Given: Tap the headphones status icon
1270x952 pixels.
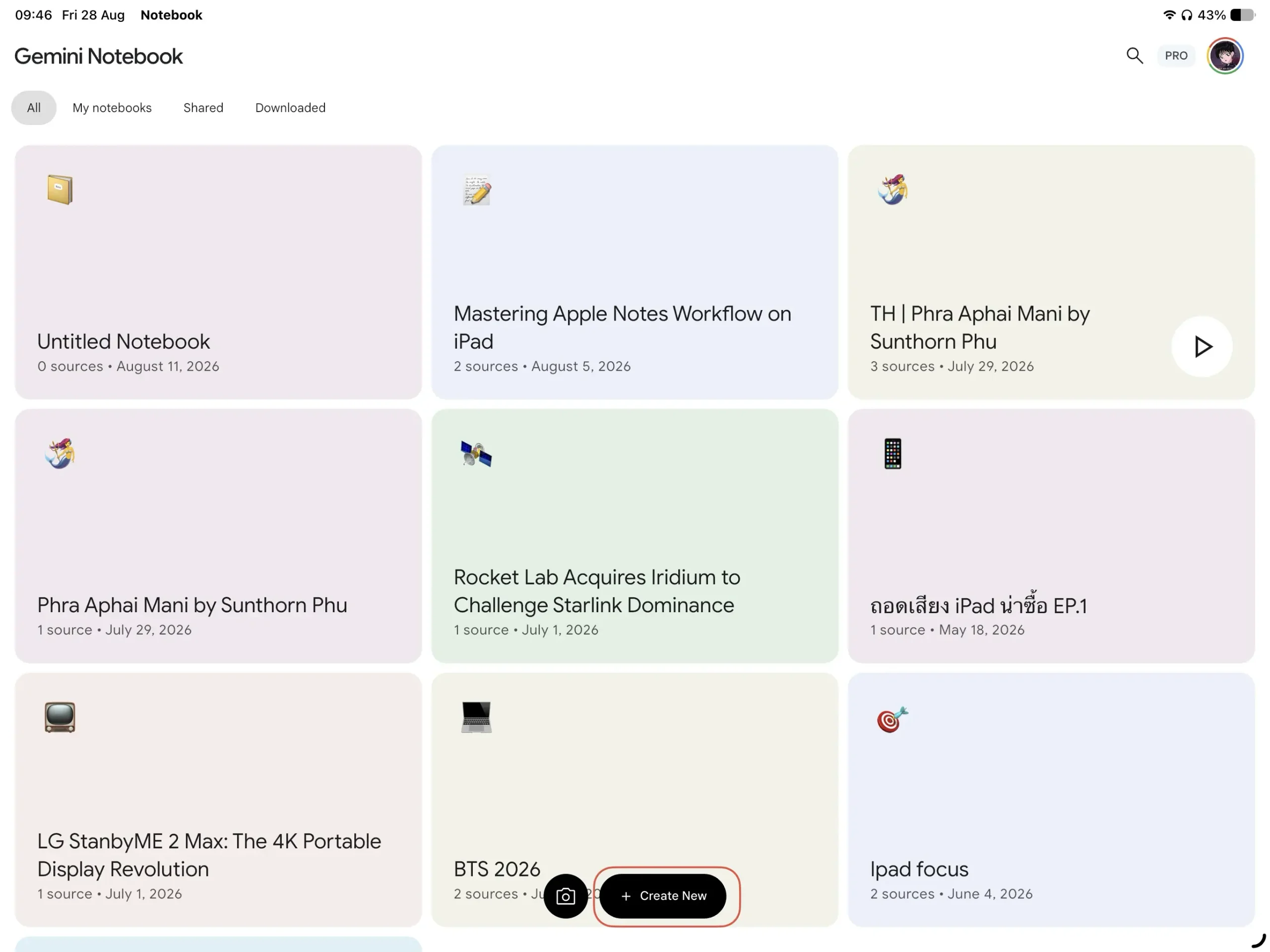Looking at the screenshot, I should pos(1187,15).
